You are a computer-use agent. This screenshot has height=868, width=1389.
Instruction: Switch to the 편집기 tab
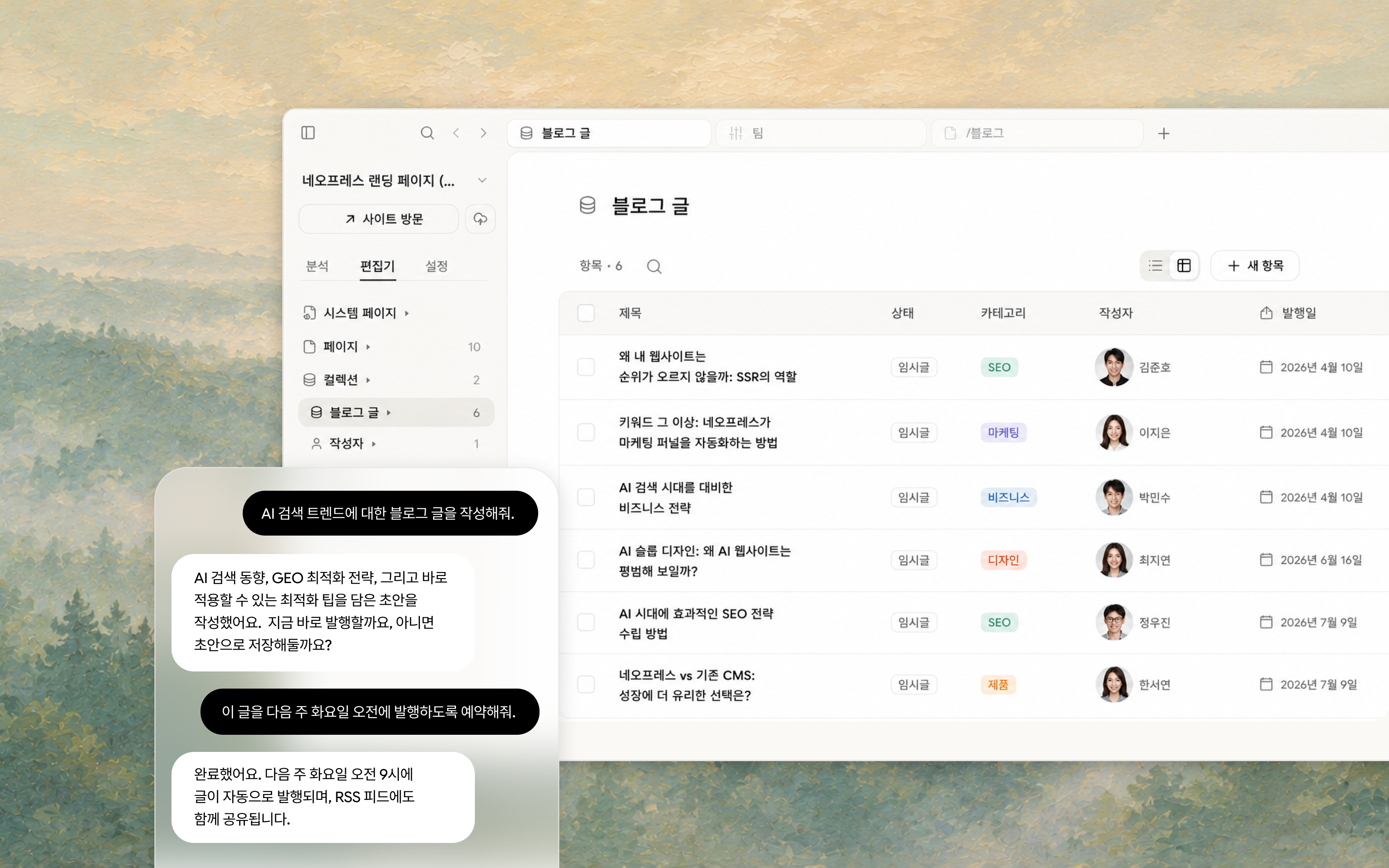pyautogui.click(x=378, y=266)
